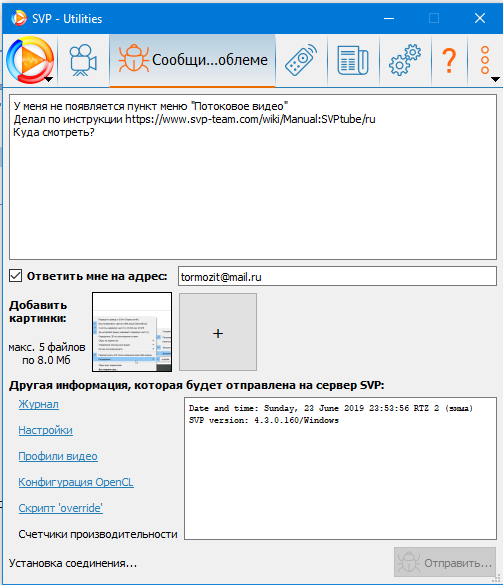503x585 pixels.
Task: Click the SVP icon in title bar
Action: click(x=19, y=18)
